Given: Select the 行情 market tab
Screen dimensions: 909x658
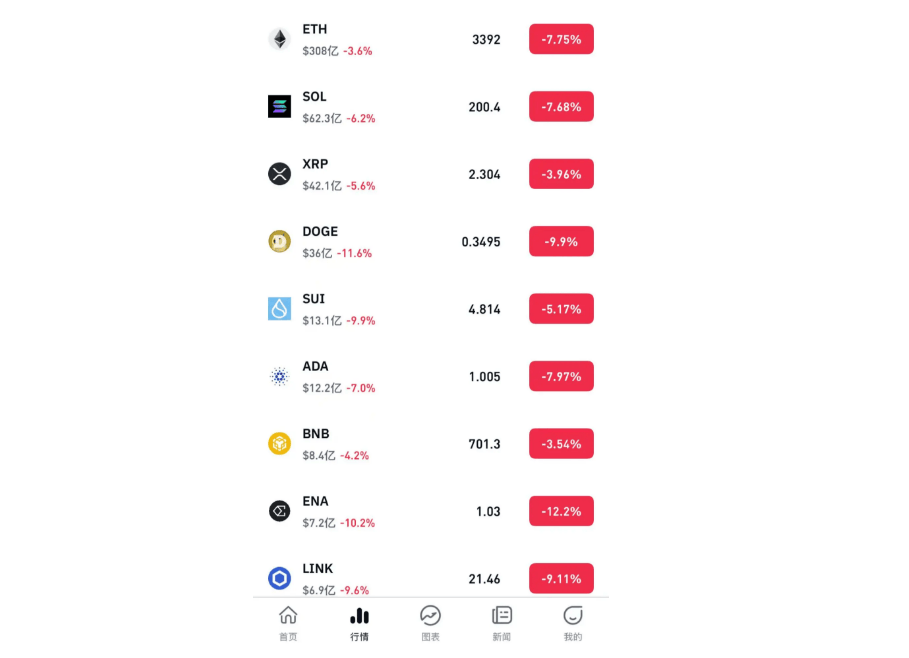Looking at the screenshot, I should click(x=359, y=623).
